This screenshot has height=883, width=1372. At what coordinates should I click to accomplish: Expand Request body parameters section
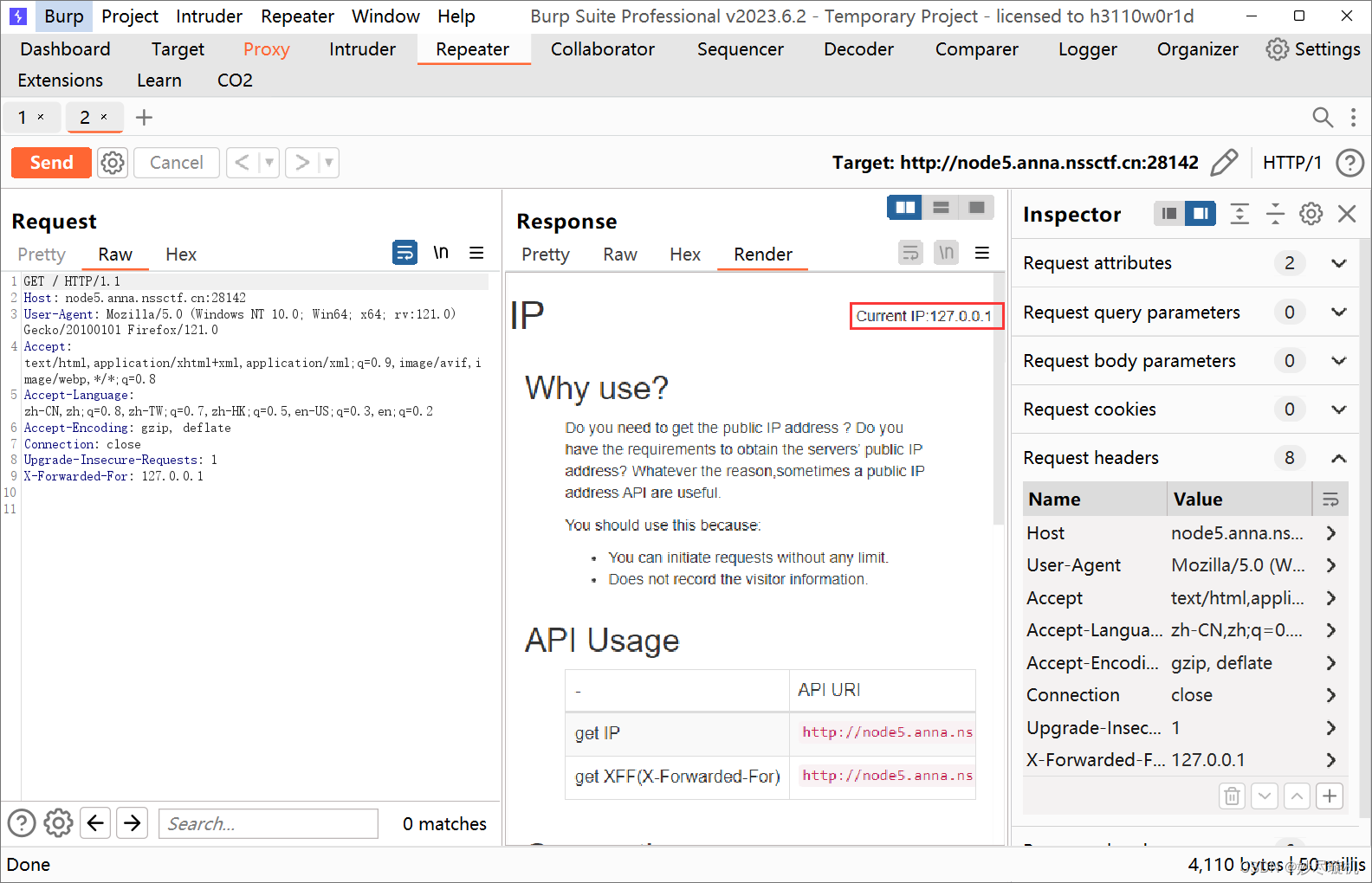pos(1338,361)
